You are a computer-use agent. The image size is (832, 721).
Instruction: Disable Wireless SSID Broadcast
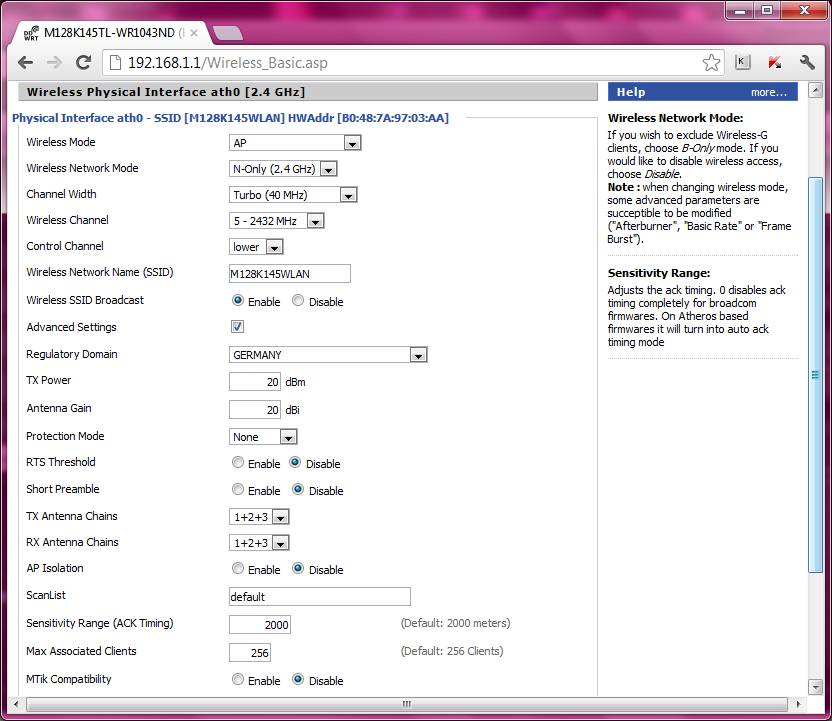pos(298,301)
